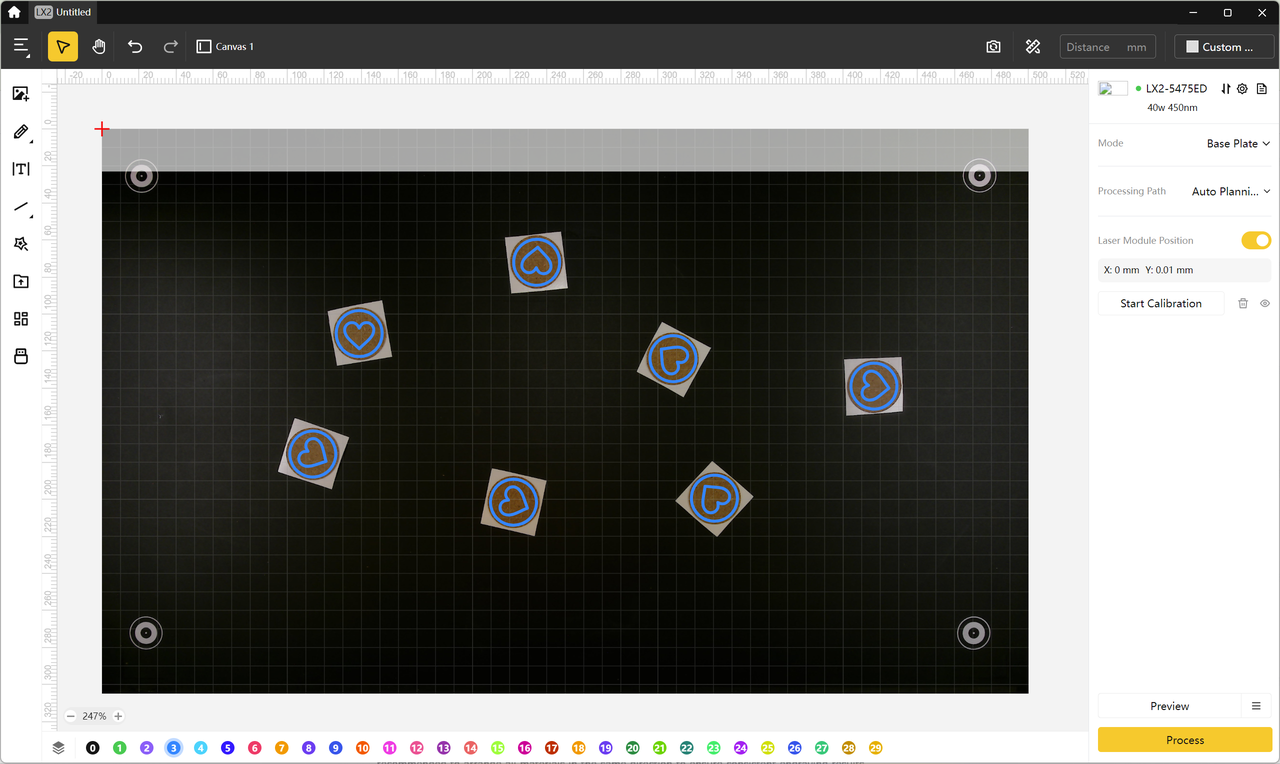Click the 247% zoom level text
Image resolution: width=1280 pixels, height=764 pixels.
click(x=94, y=716)
